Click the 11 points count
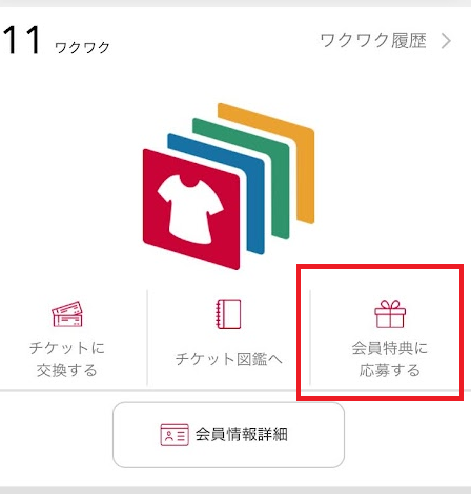Screen dimensions: 471x494 22,40
